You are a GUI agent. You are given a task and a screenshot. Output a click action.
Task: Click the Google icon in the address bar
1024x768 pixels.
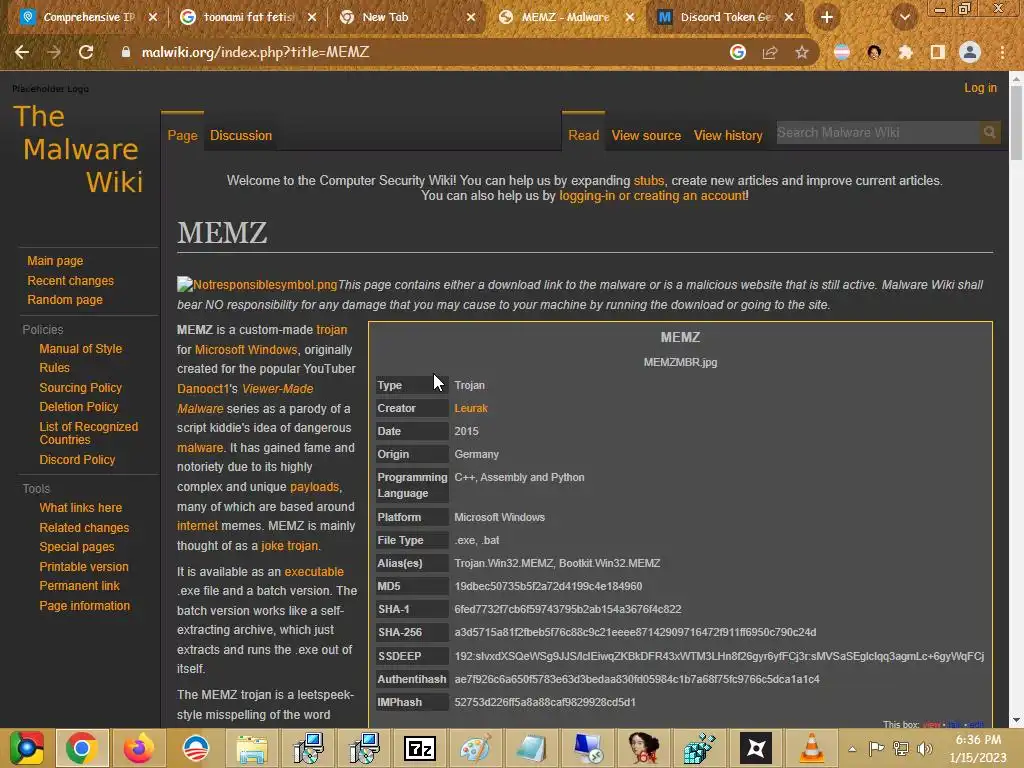(738, 52)
